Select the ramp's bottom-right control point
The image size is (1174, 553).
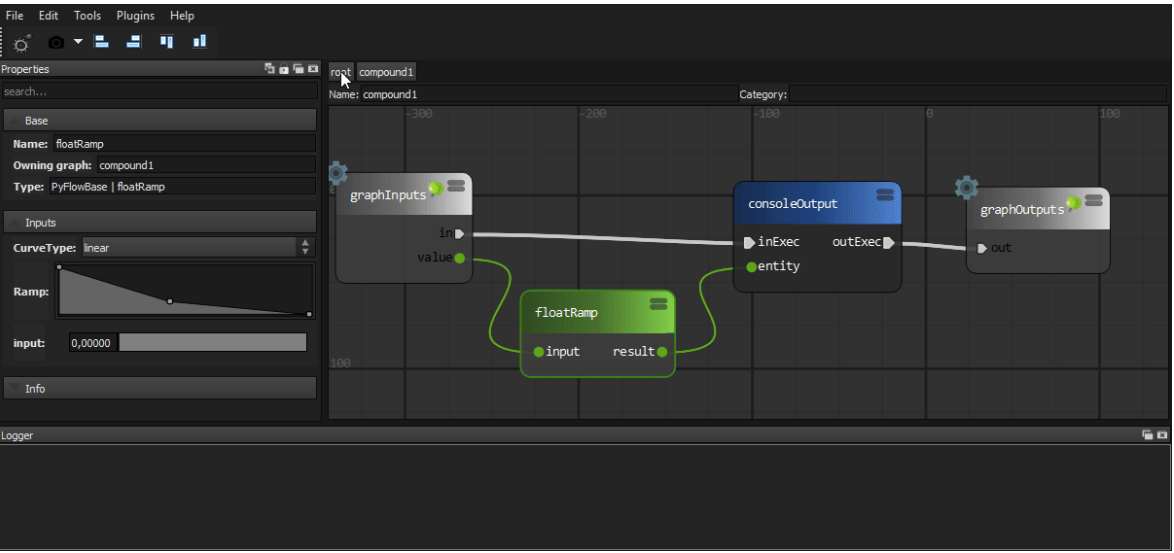pos(309,314)
